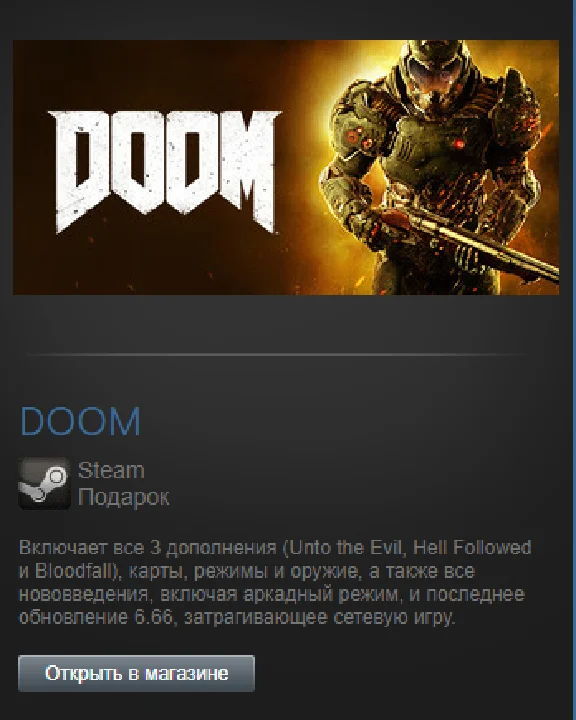Click the white DOOM logo in banner
This screenshot has width=576, height=720.
pos(164,172)
